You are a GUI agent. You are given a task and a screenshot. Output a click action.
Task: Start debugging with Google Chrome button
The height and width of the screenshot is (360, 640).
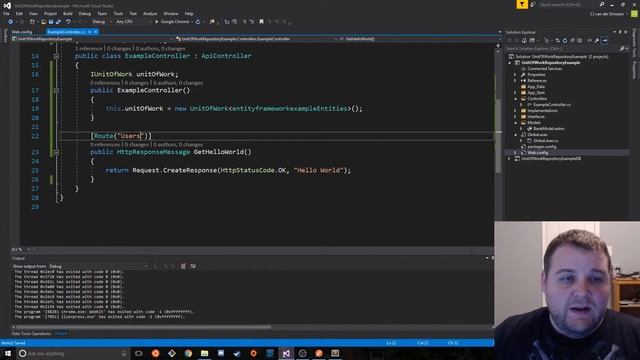coord(172,22)
